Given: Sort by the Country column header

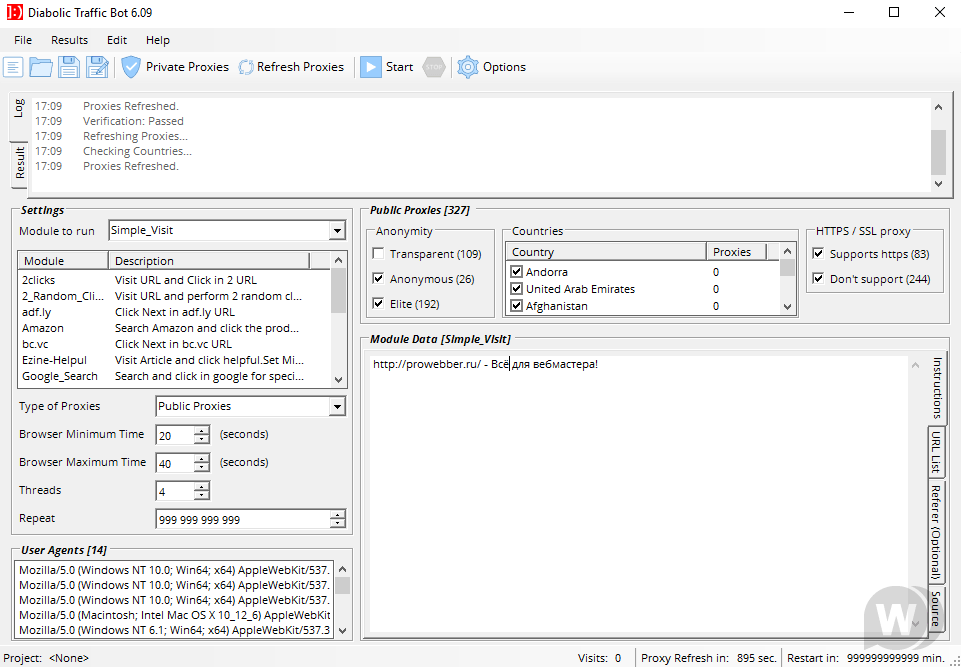Looking at the screenshot, I should (x=606, y=252).
